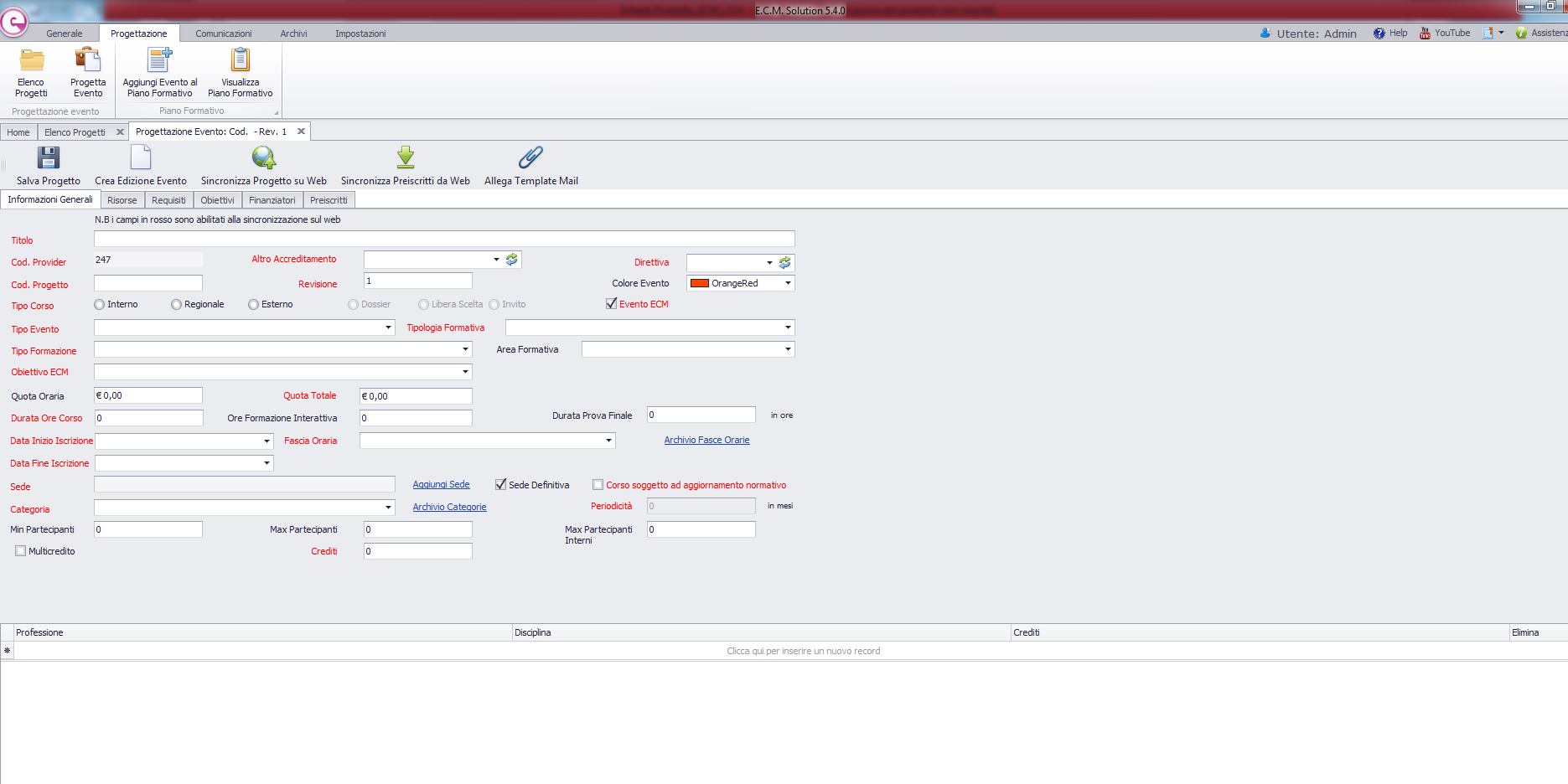The image size is (1568, 784).
Task: Click Allega Template Mail paperclip icon
Action: (x=531, y=157)
